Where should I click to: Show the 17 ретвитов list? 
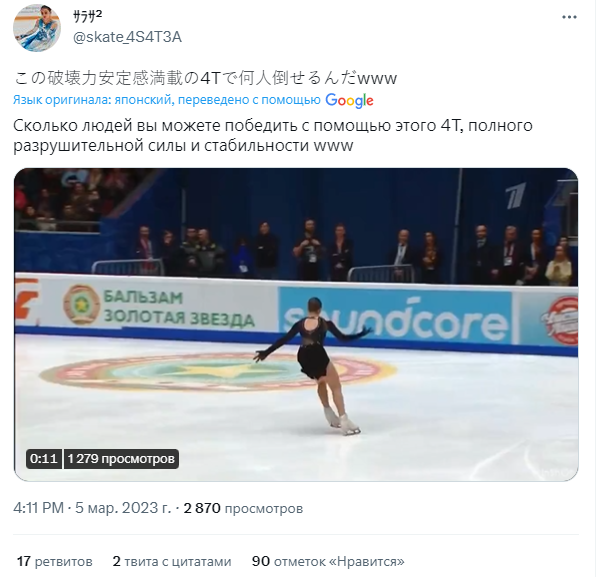(x=55, y=561)
